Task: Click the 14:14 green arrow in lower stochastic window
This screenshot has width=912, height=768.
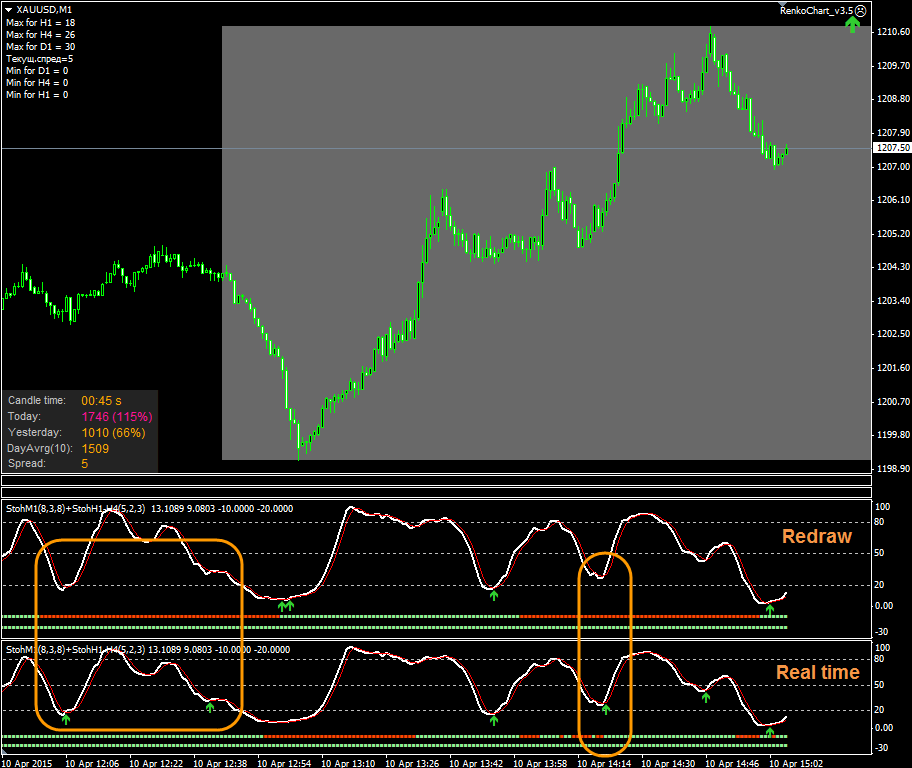Action: coord(605,709)
